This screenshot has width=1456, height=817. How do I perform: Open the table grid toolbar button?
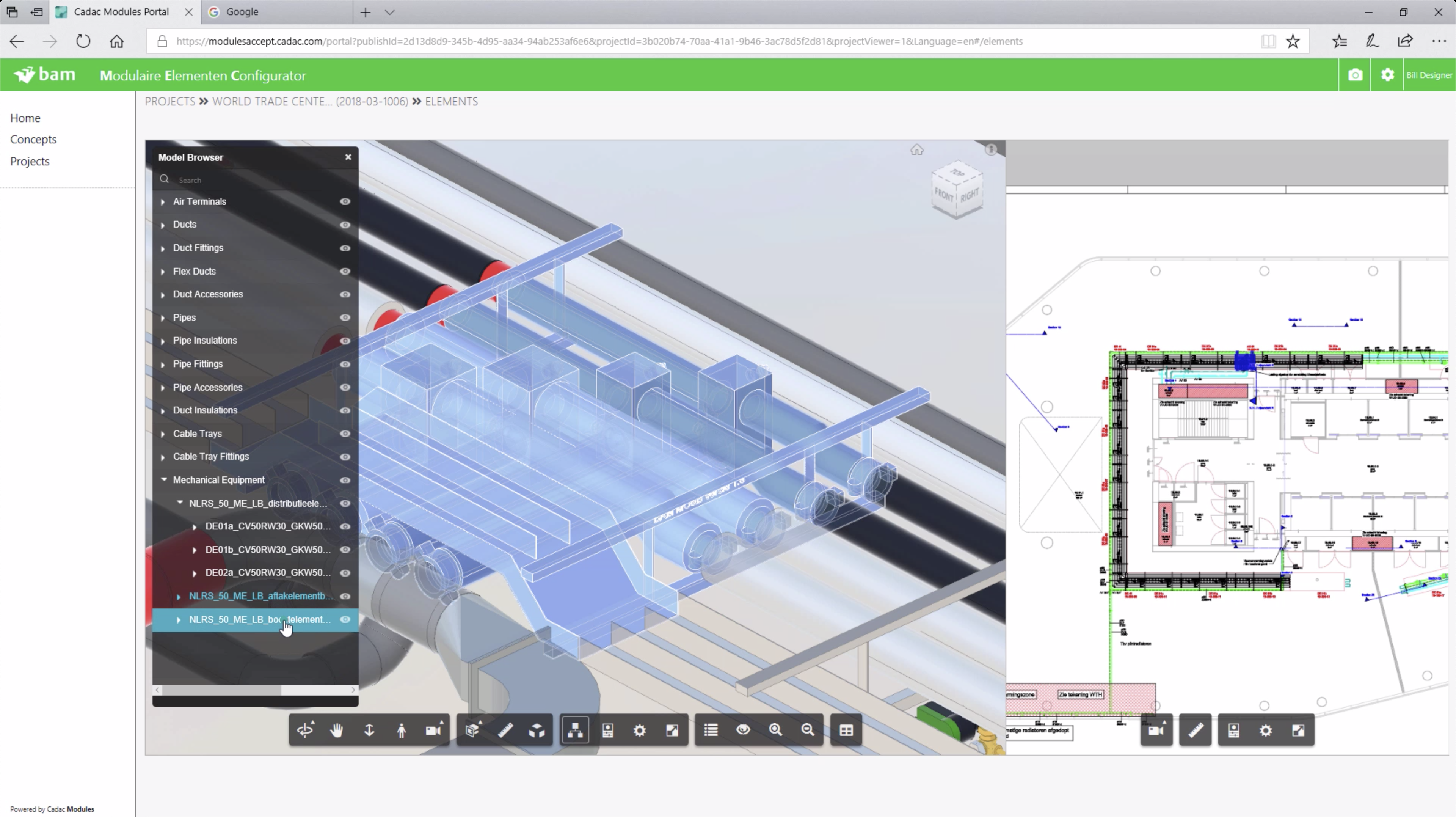click(x=846, y=730)
